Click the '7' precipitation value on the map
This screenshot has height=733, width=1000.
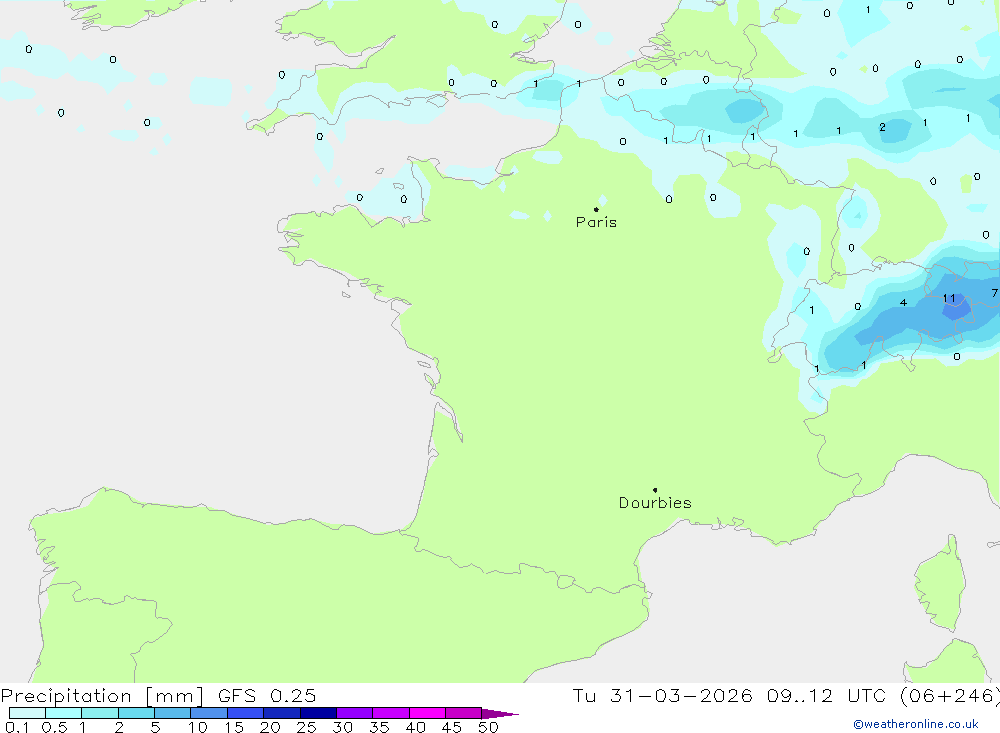[994, 293]
